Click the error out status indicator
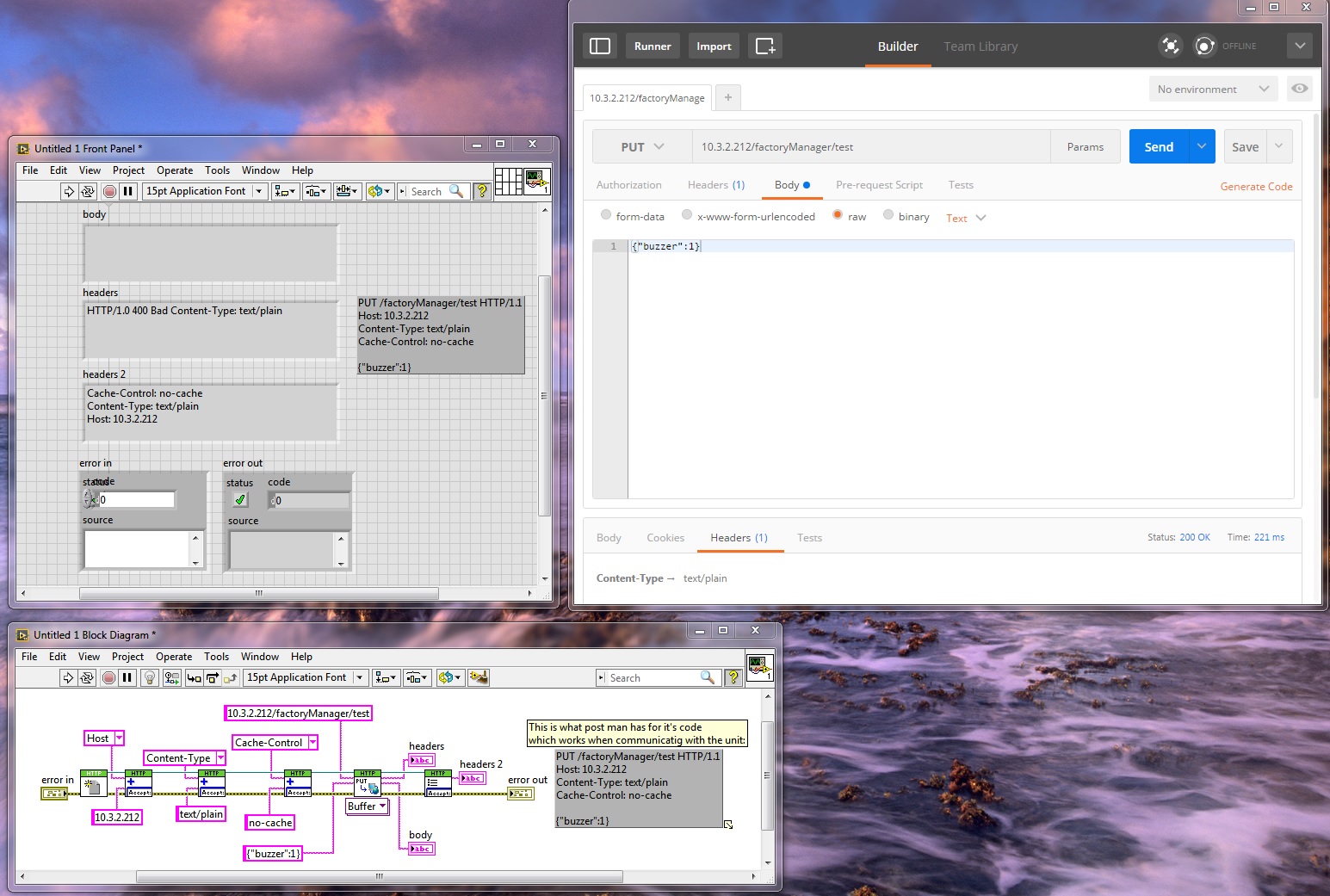Viewport: 1330px width, 896px height. click(x=240, y=500)
